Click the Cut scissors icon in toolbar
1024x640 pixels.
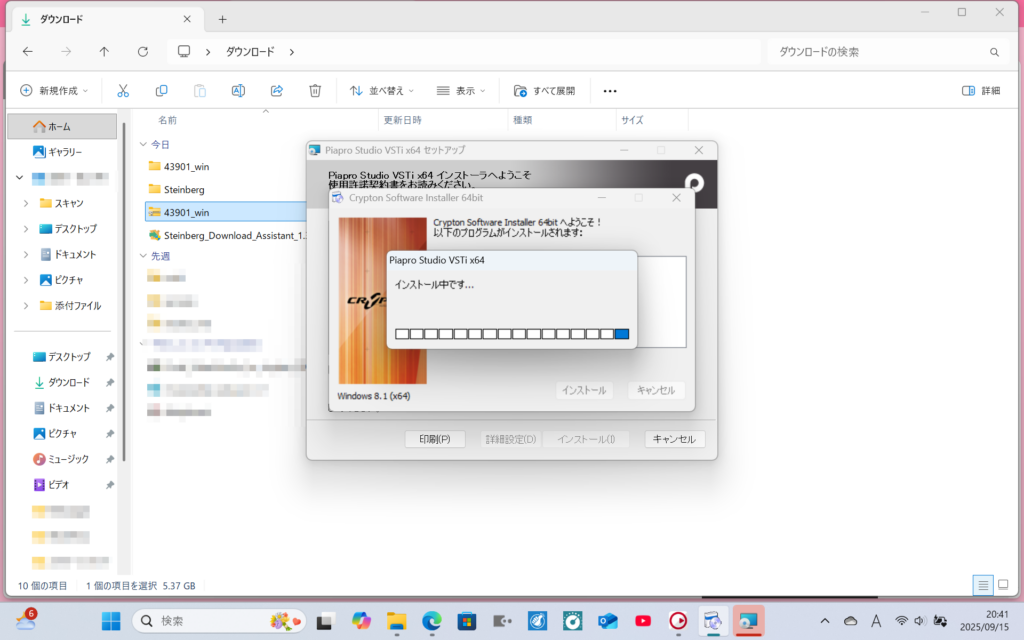[123, 90]
